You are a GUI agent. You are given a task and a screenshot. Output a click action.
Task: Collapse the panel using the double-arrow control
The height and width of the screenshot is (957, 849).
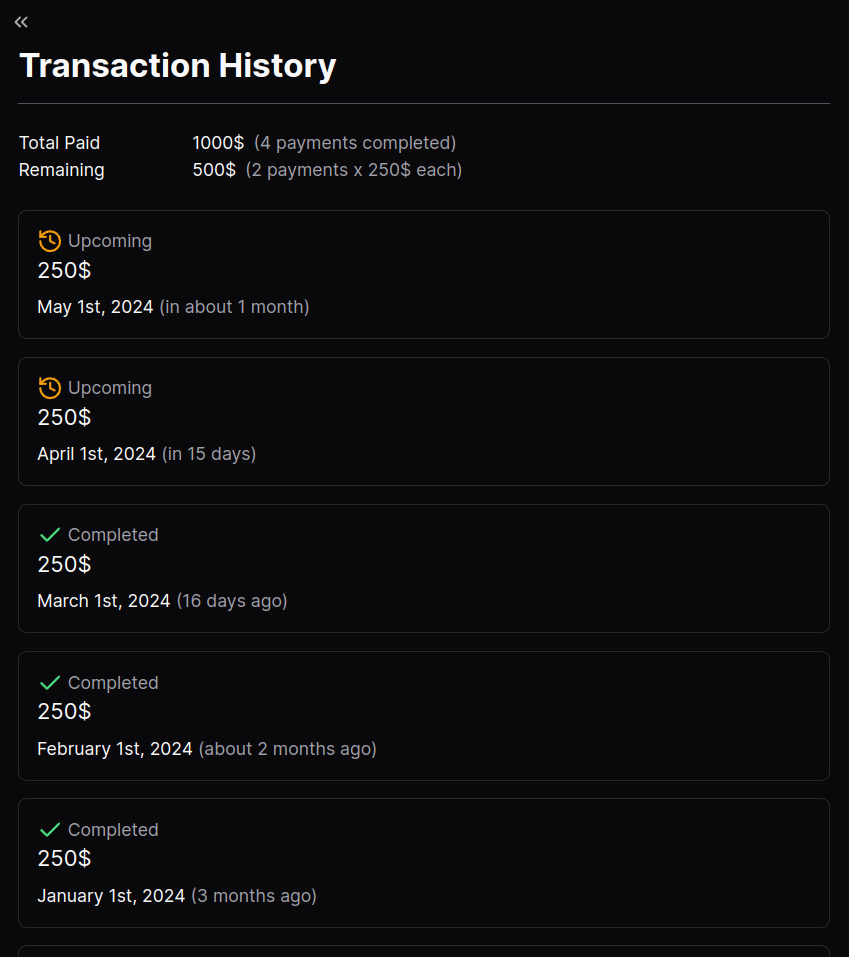(21, 21)
